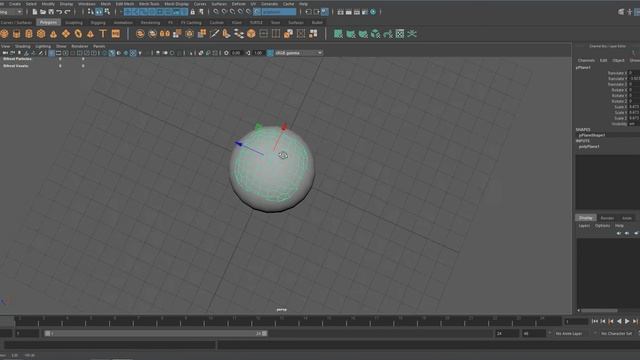Screen dimensions: 640x360
Task: Create a polygon plane from the shelf
Action: pos(66,34)
